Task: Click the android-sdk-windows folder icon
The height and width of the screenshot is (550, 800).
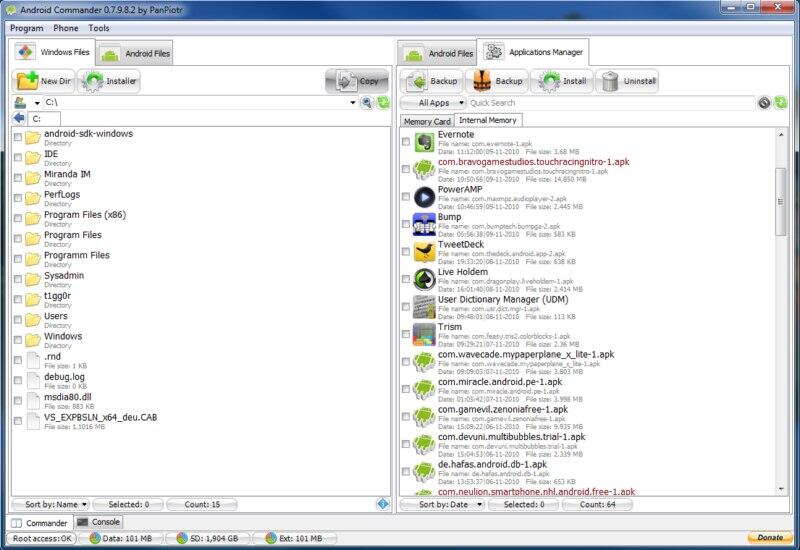Action: (33, 138)
